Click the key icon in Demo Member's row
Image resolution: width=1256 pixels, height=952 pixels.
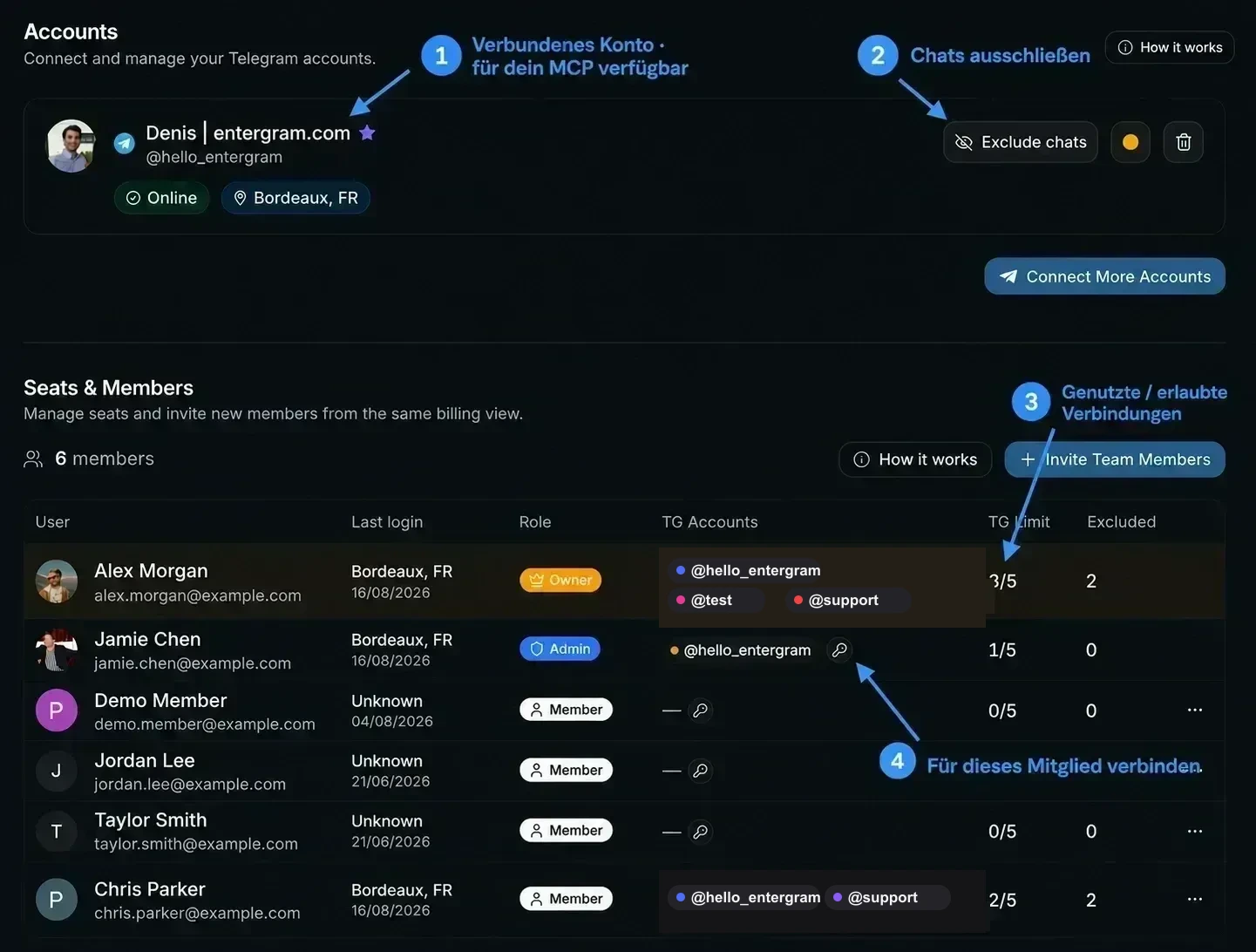pos(700,711)
